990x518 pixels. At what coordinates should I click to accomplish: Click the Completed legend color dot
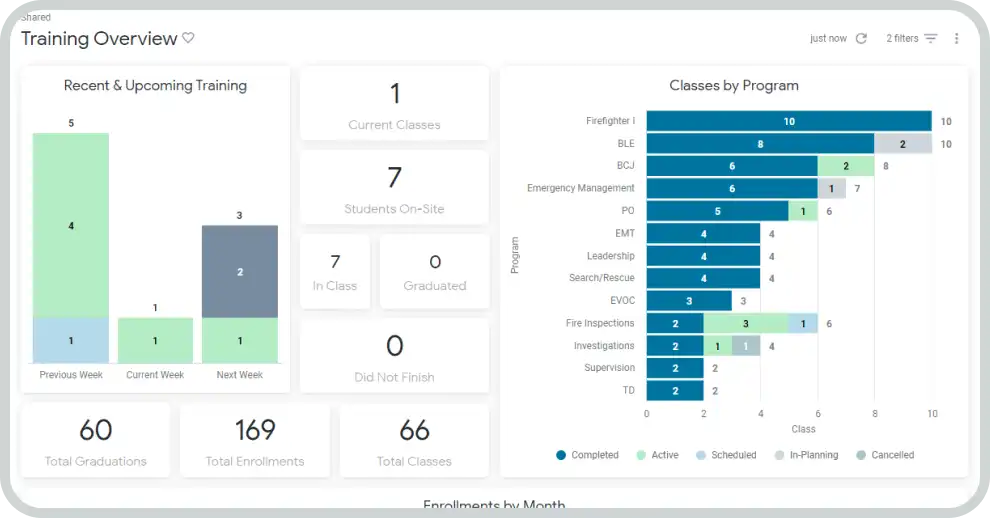pos(561,455)
